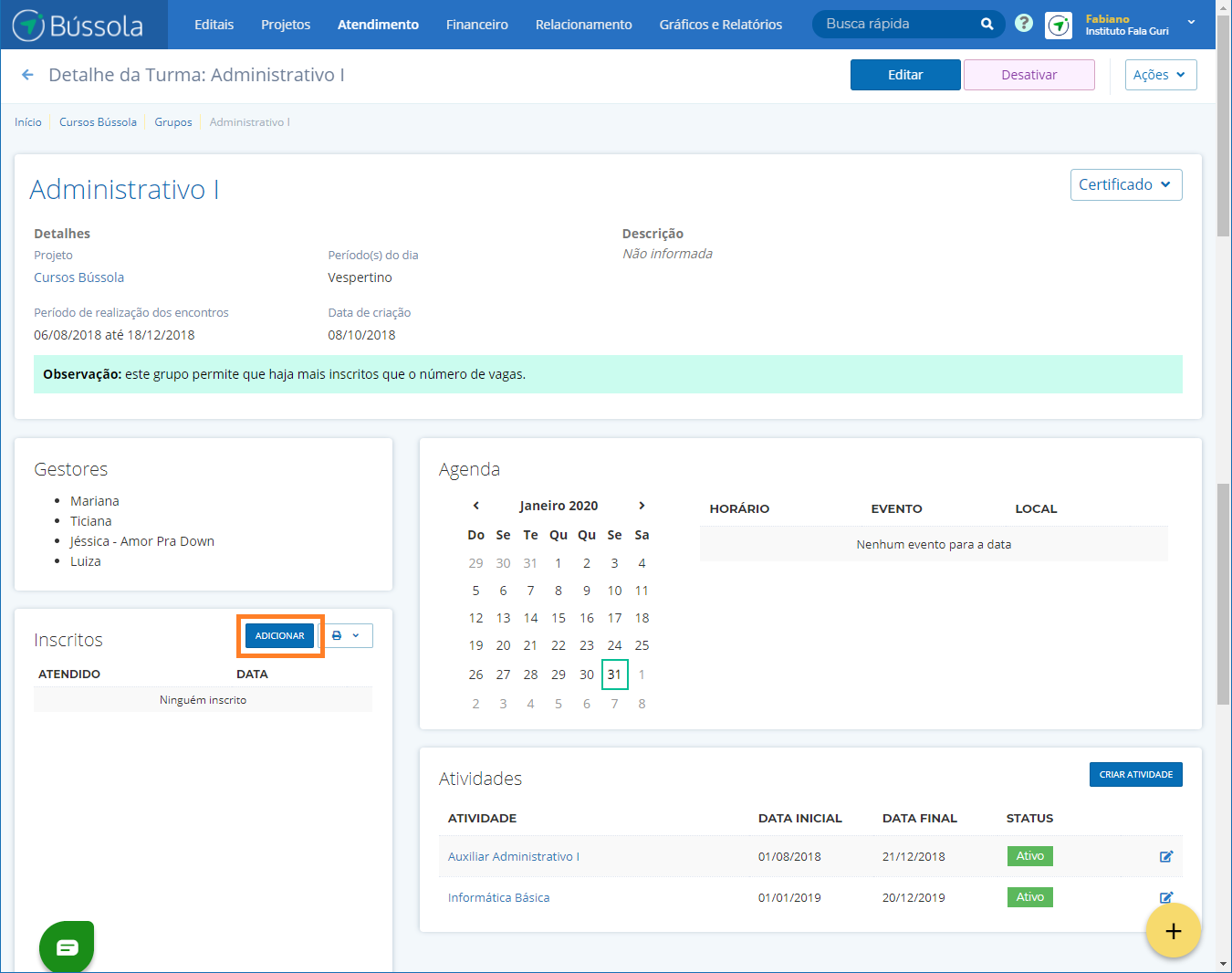Open the Gráficos e Relatórios menu
Screen dimensions: 1232x973
click(x=720, y=25)
